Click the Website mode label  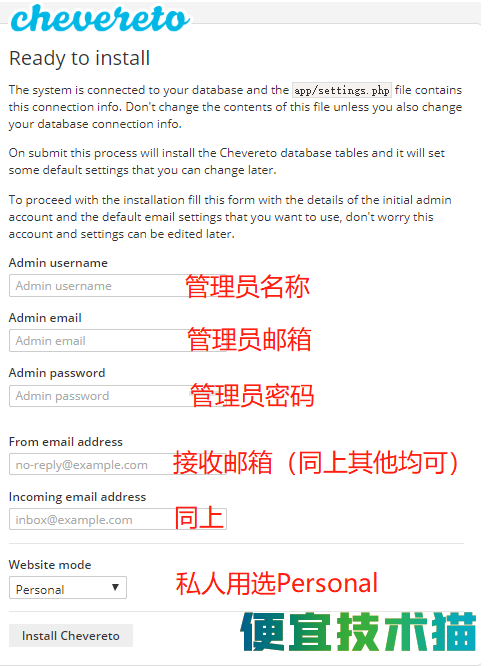click(50, 565)
